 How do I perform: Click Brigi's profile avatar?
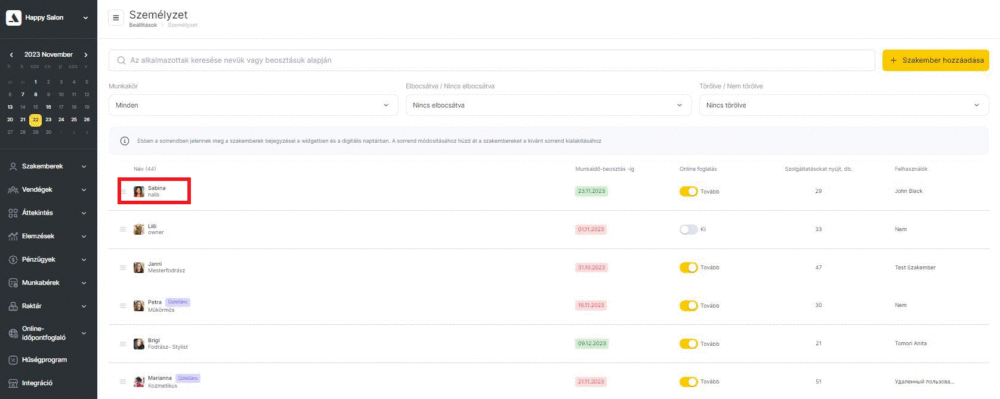click(138, 344)
